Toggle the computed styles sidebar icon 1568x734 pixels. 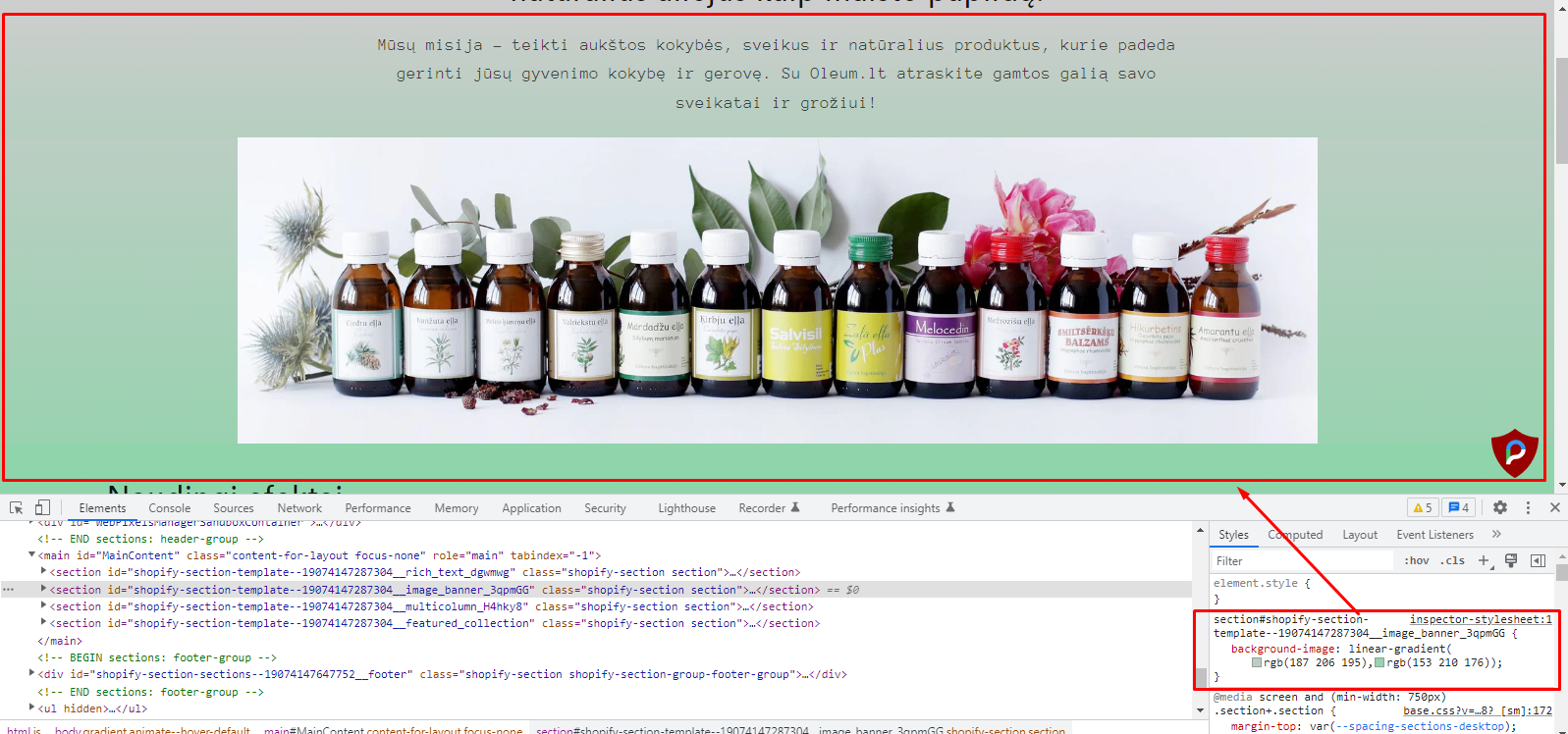click(1538, 560)
